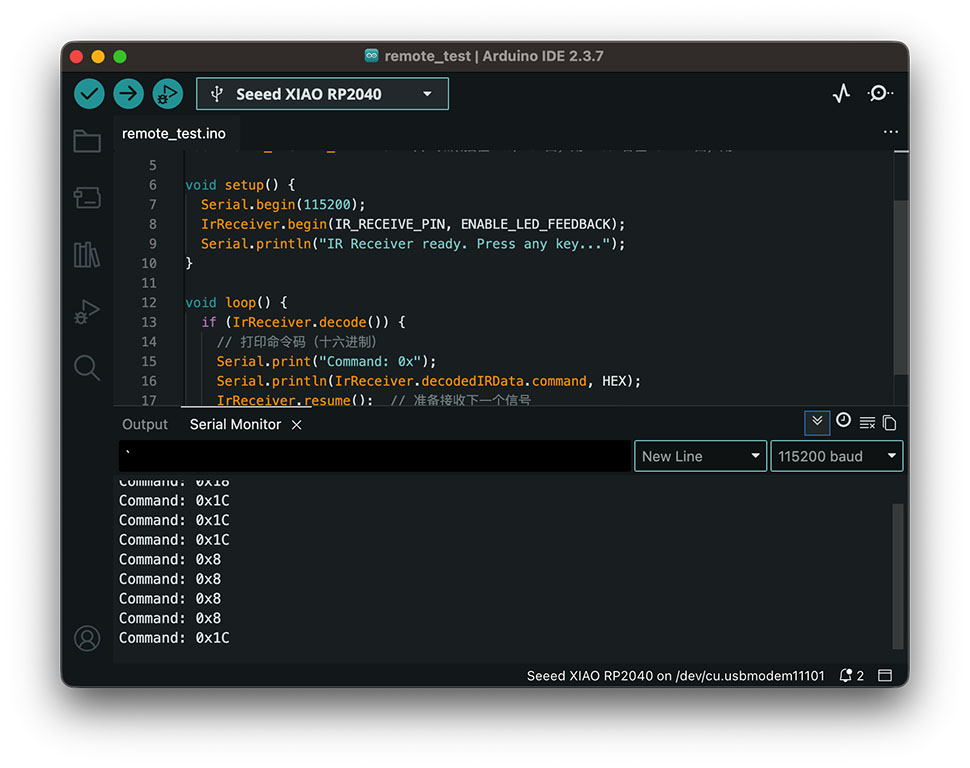
Task: Start debugging with the debug toolbar button
Action: click(x=167, y=94)
